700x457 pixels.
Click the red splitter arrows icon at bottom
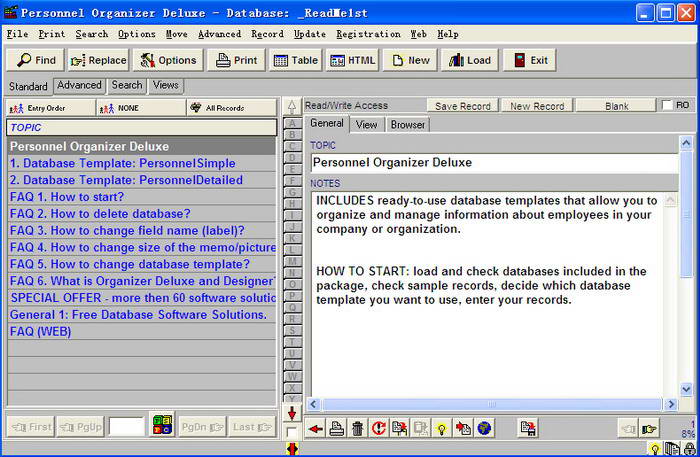[x=292, y=449]
